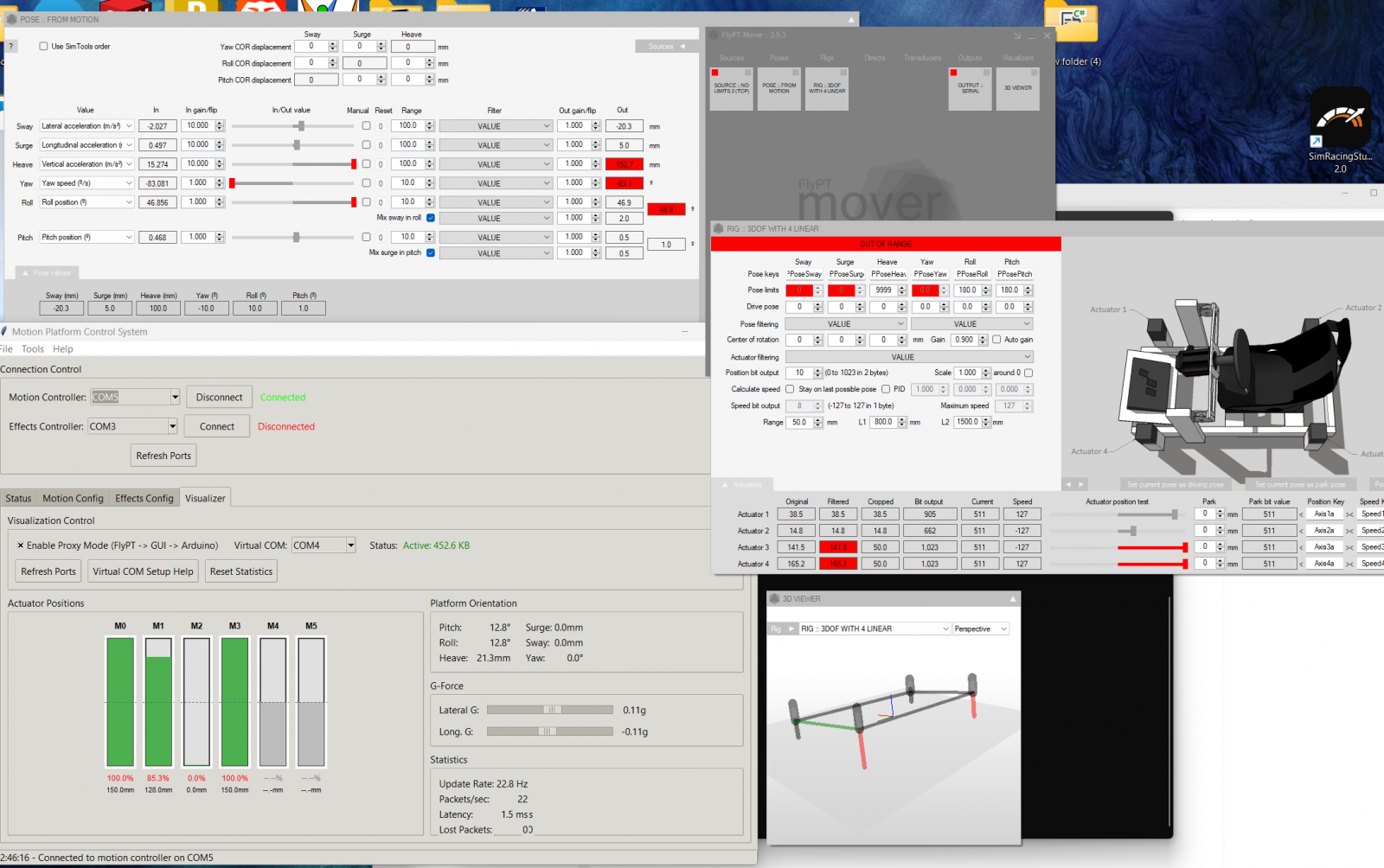
Task: Adjust the Actuator 1 position test slider
Action: pyautogui.click(x=1174, y=514)
